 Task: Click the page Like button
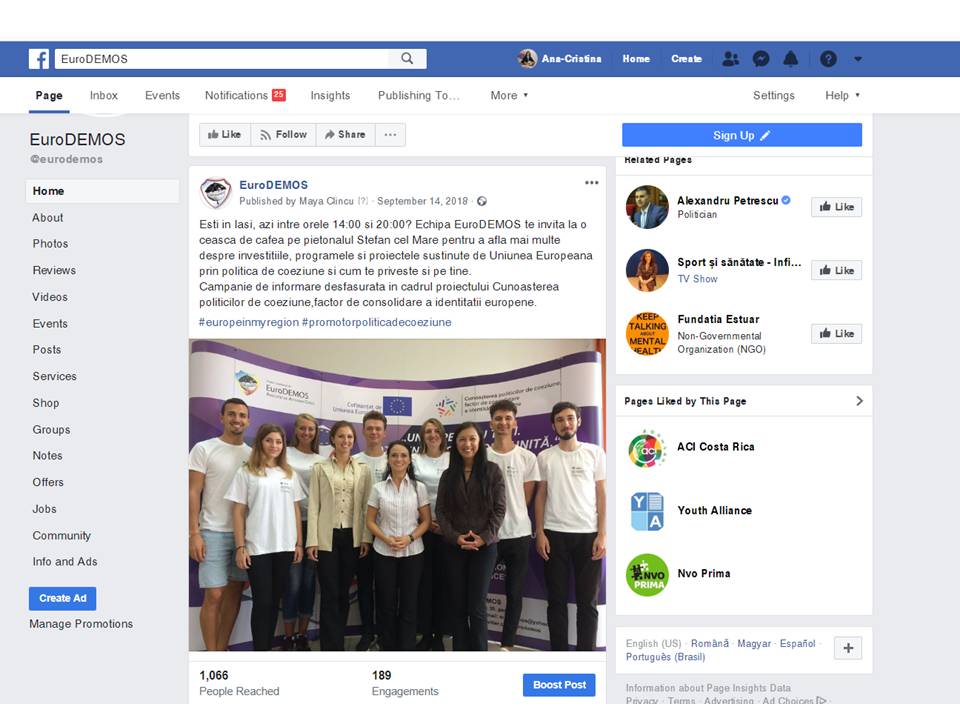coord(225,135)
